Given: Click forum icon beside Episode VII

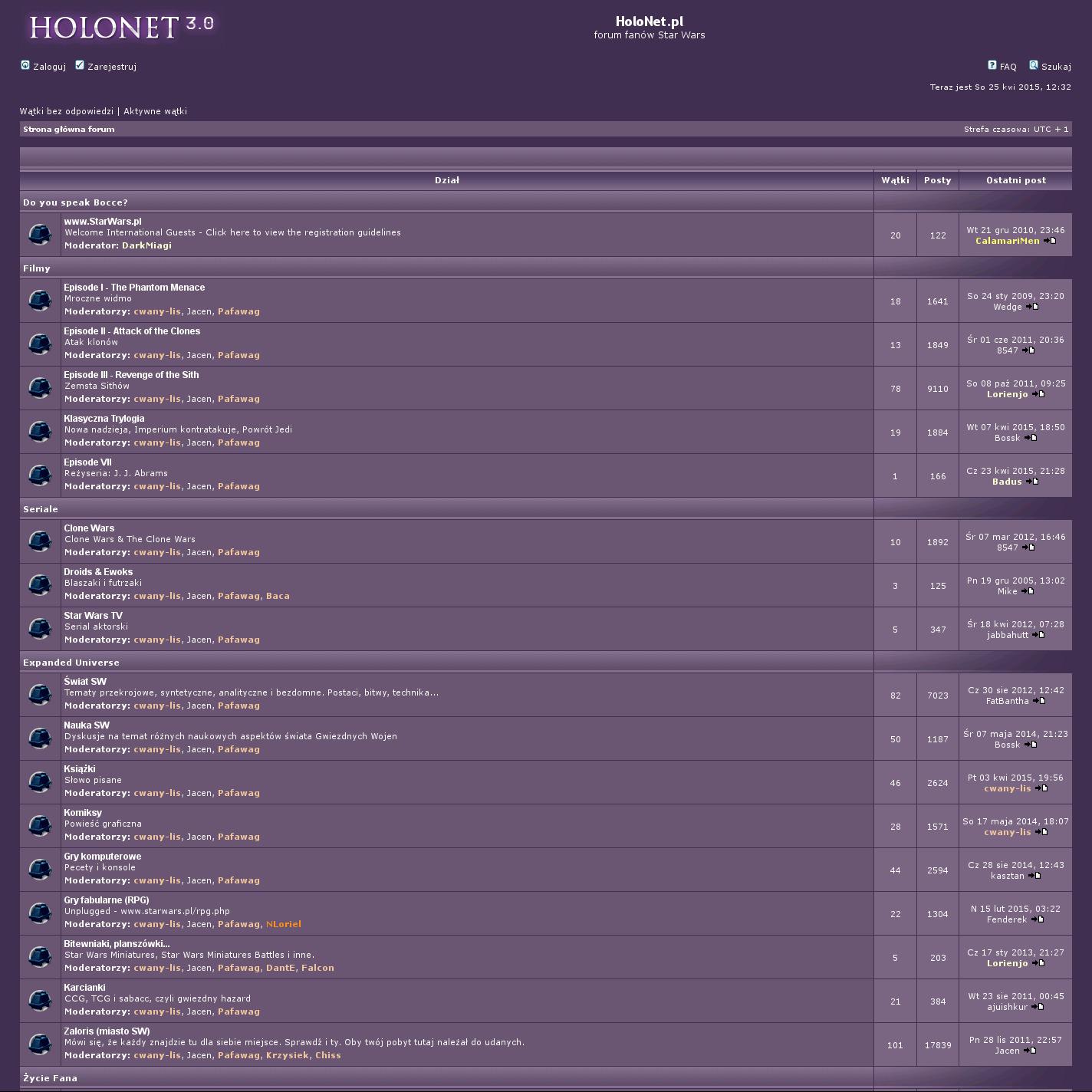Looking at the screenshot, I should pos(40,475).
